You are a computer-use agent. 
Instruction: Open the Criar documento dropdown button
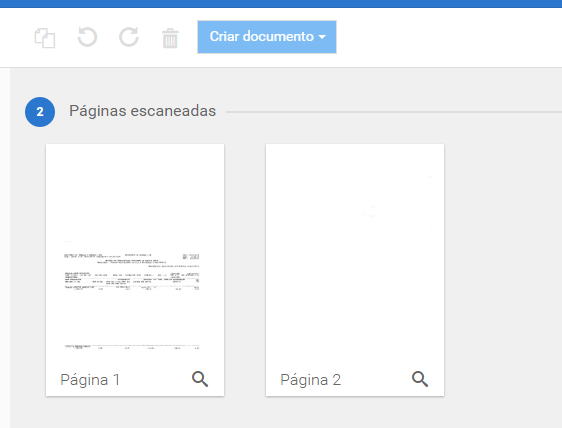(x=267, y=37)
